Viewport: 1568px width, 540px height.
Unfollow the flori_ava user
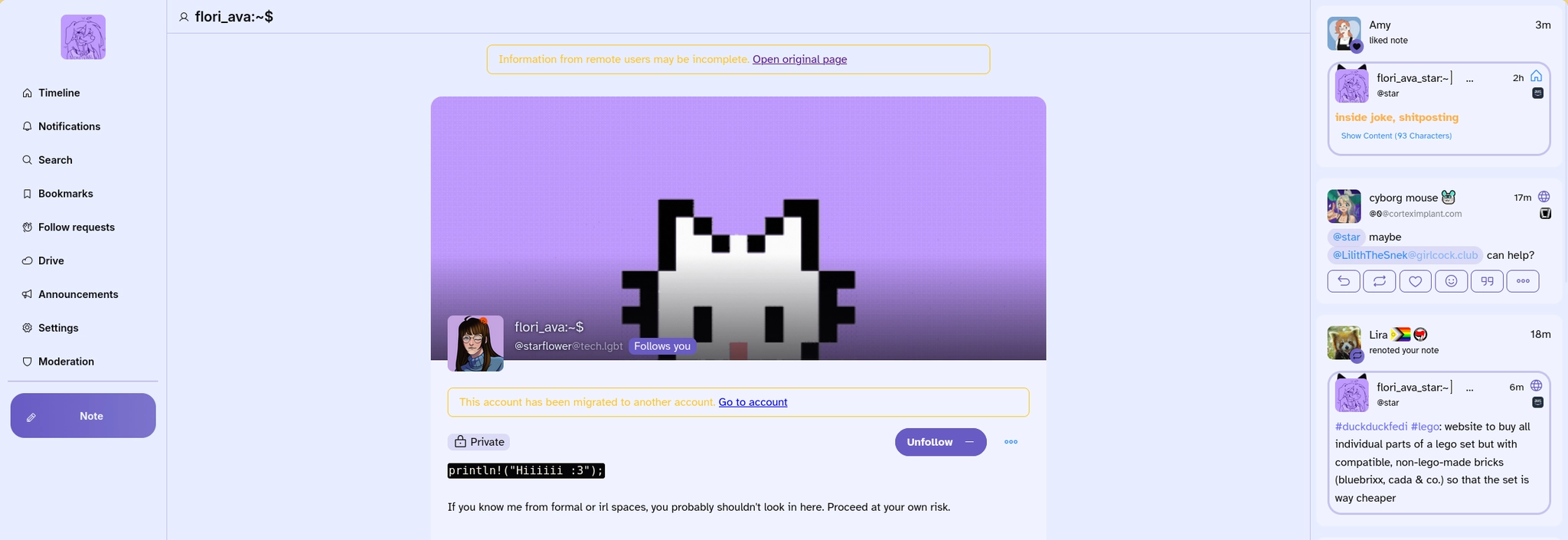(940, 442)
